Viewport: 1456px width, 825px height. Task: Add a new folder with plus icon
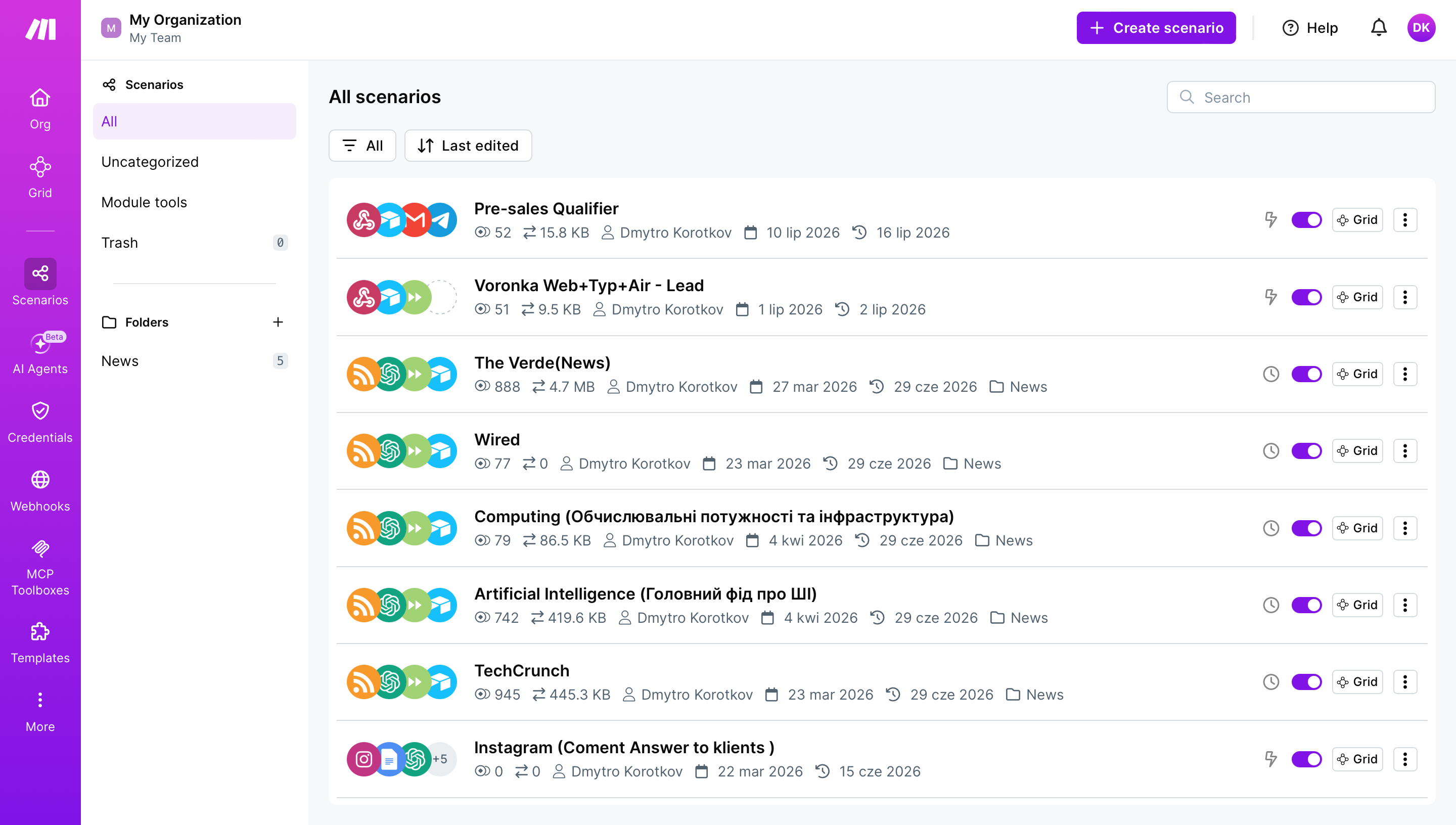pos(278,322)
